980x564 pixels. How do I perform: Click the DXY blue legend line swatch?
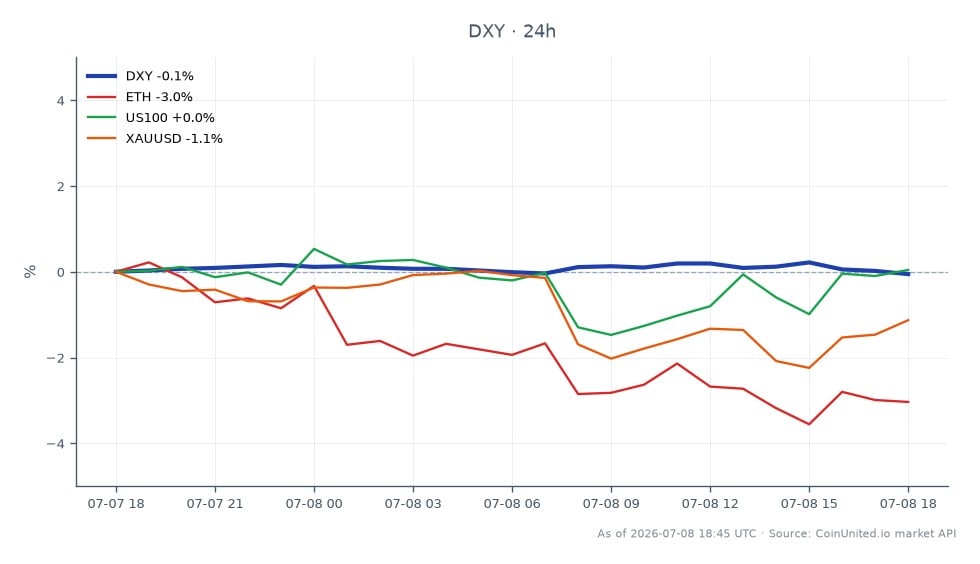[101, 76]
